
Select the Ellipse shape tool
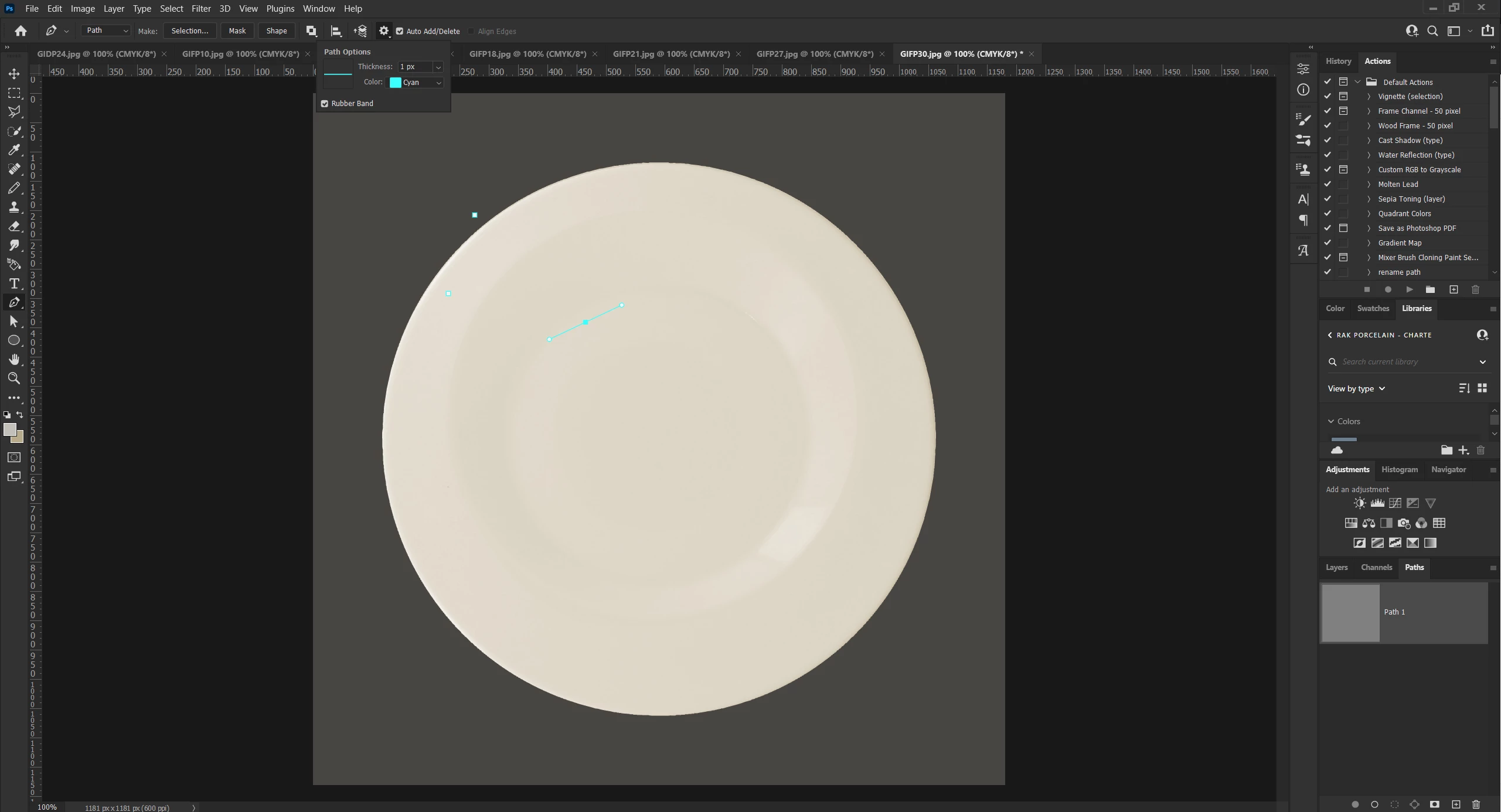pos(14,340)
